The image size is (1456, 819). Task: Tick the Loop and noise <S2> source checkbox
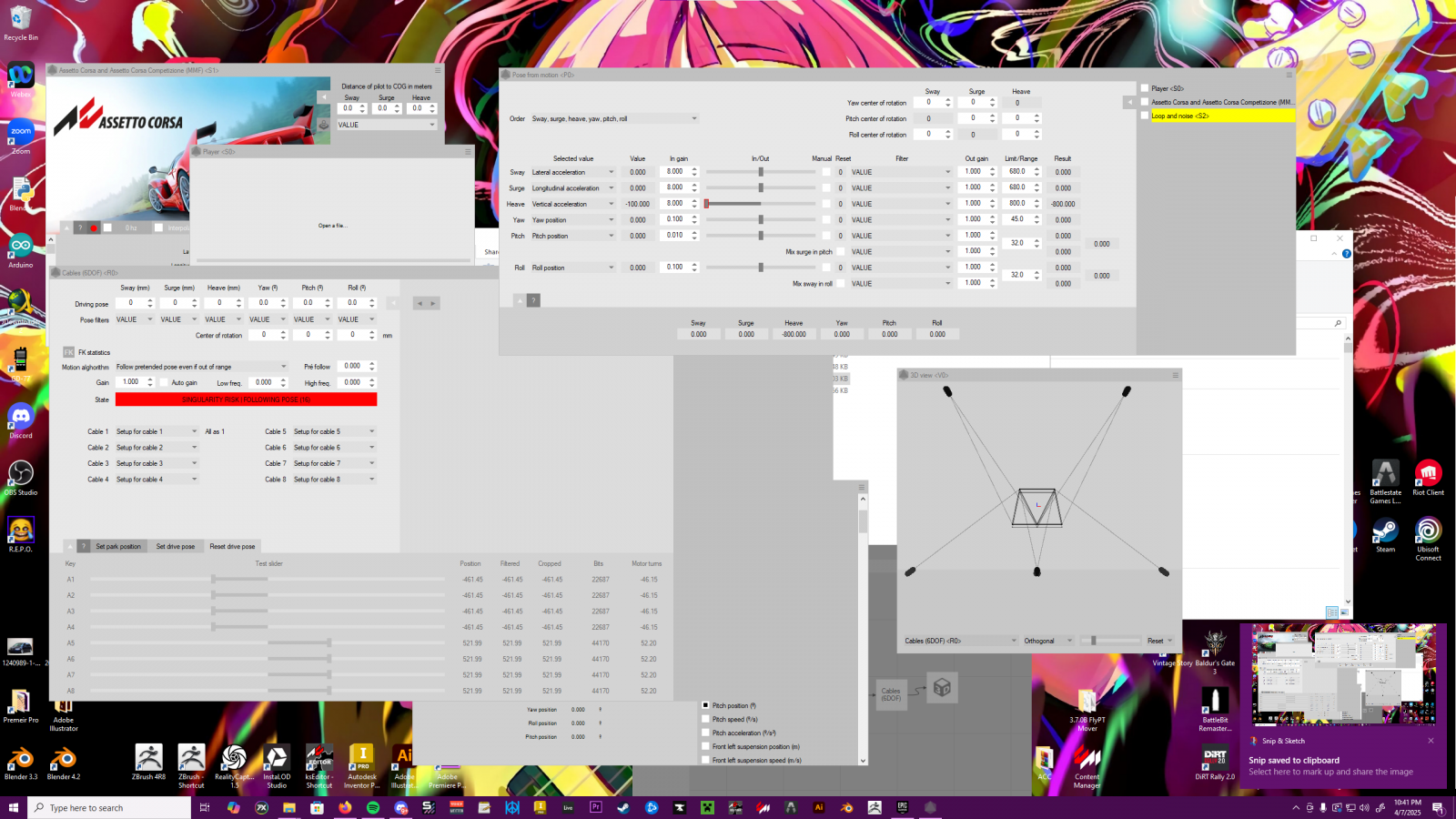[x=1145, y=116]
